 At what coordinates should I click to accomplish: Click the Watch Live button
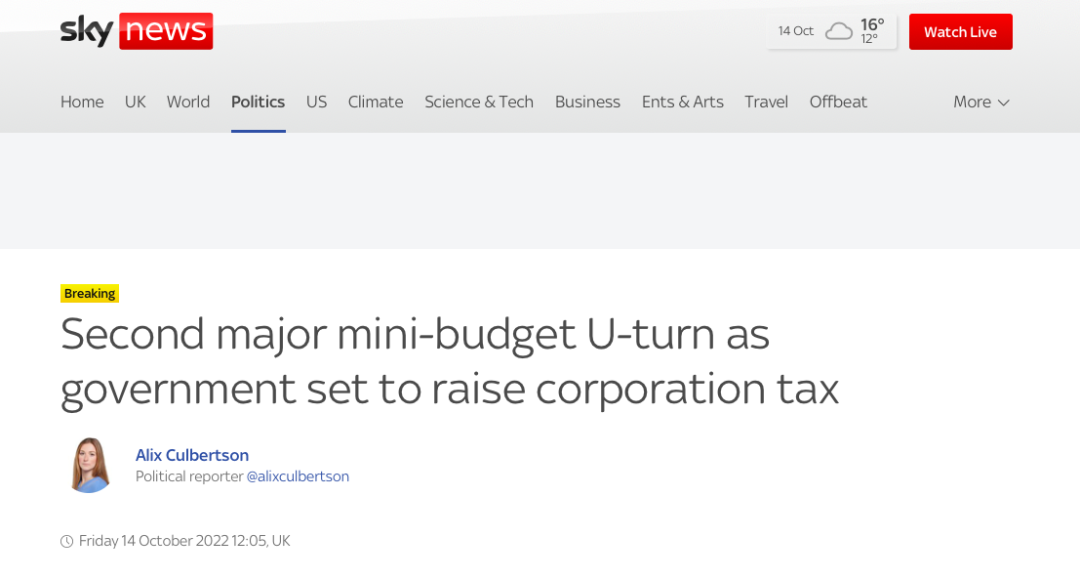click(960, 32)
